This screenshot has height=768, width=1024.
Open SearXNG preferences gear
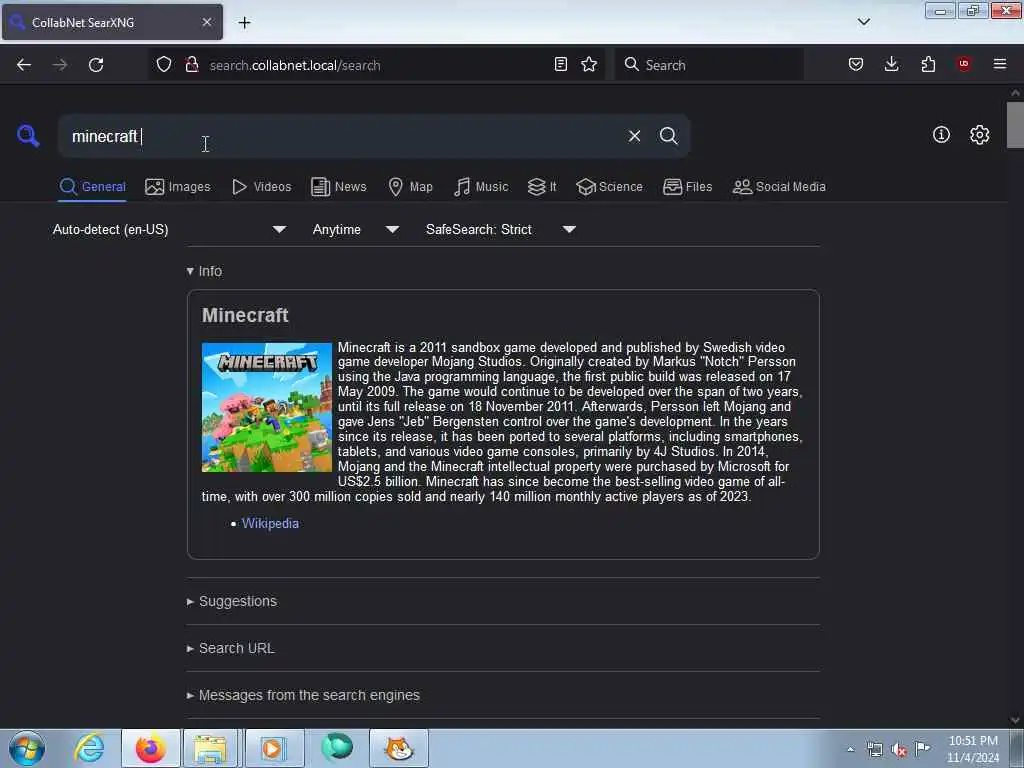(979, 135)
